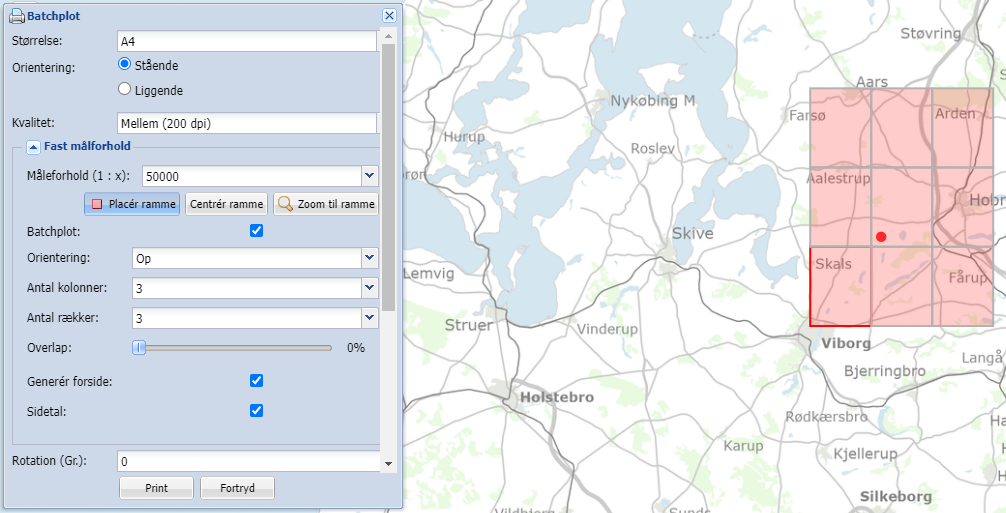Select Liggende orientation radio button
Viewport: 1006px width, 513px height.
(x=125, y=89)
